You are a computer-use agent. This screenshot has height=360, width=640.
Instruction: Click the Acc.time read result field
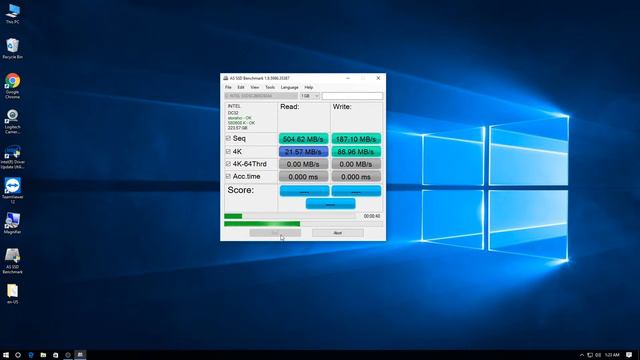point(303,177)
